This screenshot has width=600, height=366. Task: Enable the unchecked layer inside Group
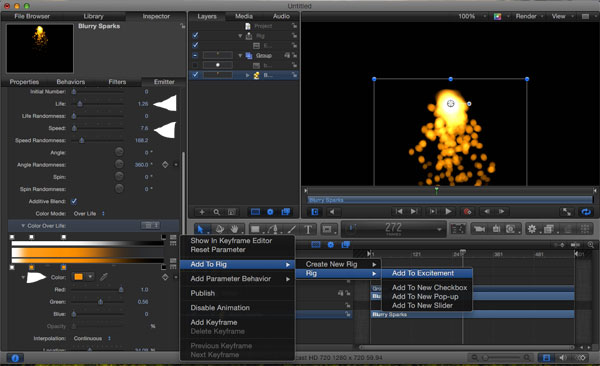pos(195,65)
